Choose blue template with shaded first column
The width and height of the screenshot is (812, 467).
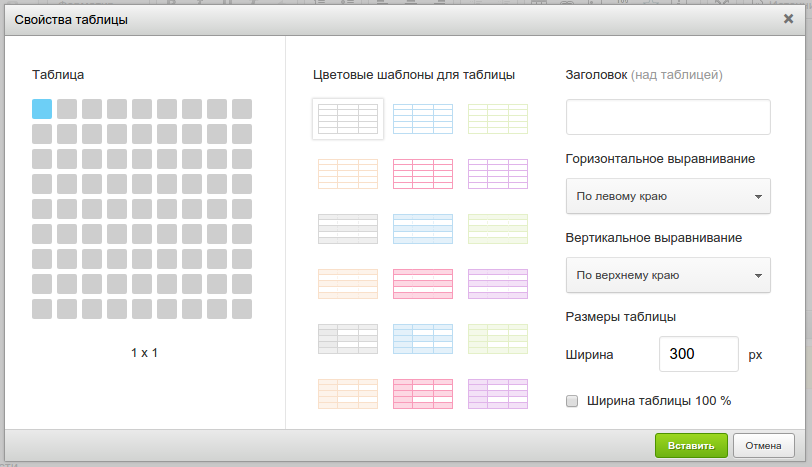pyautogui.click(x=423, y=339)
